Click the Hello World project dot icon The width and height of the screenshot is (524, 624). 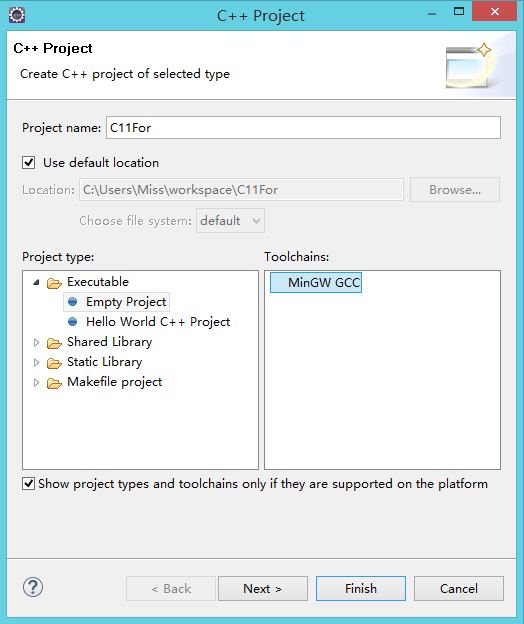[x=72, y=322]
